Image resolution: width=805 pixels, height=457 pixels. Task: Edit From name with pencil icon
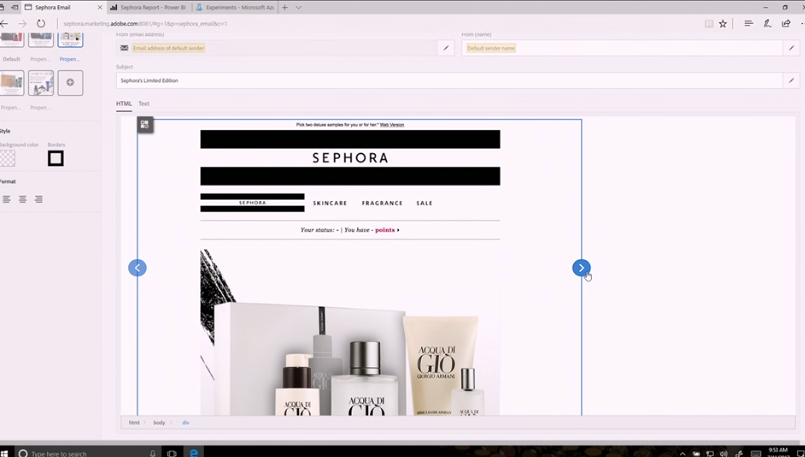pos(791,48)
